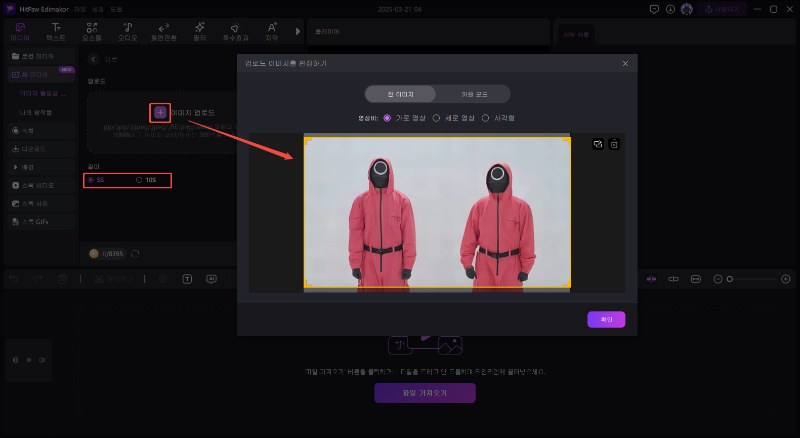Open the Subtitles tab with A icon
Image resolution: width=800 pixels, height=438 pixels.
click(x=272, y=32)
